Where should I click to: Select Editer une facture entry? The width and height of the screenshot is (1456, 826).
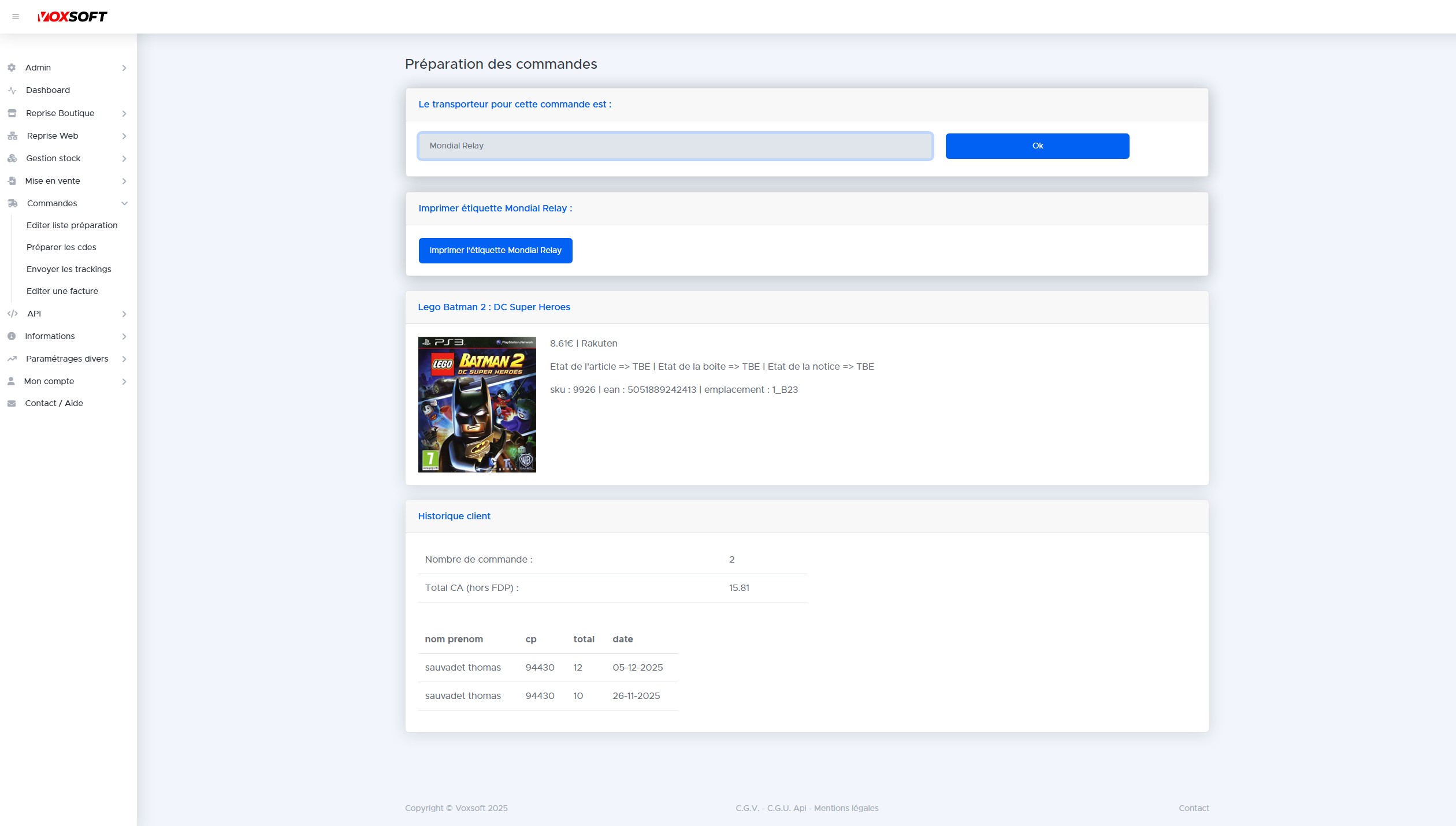click(x=62, y=291)
